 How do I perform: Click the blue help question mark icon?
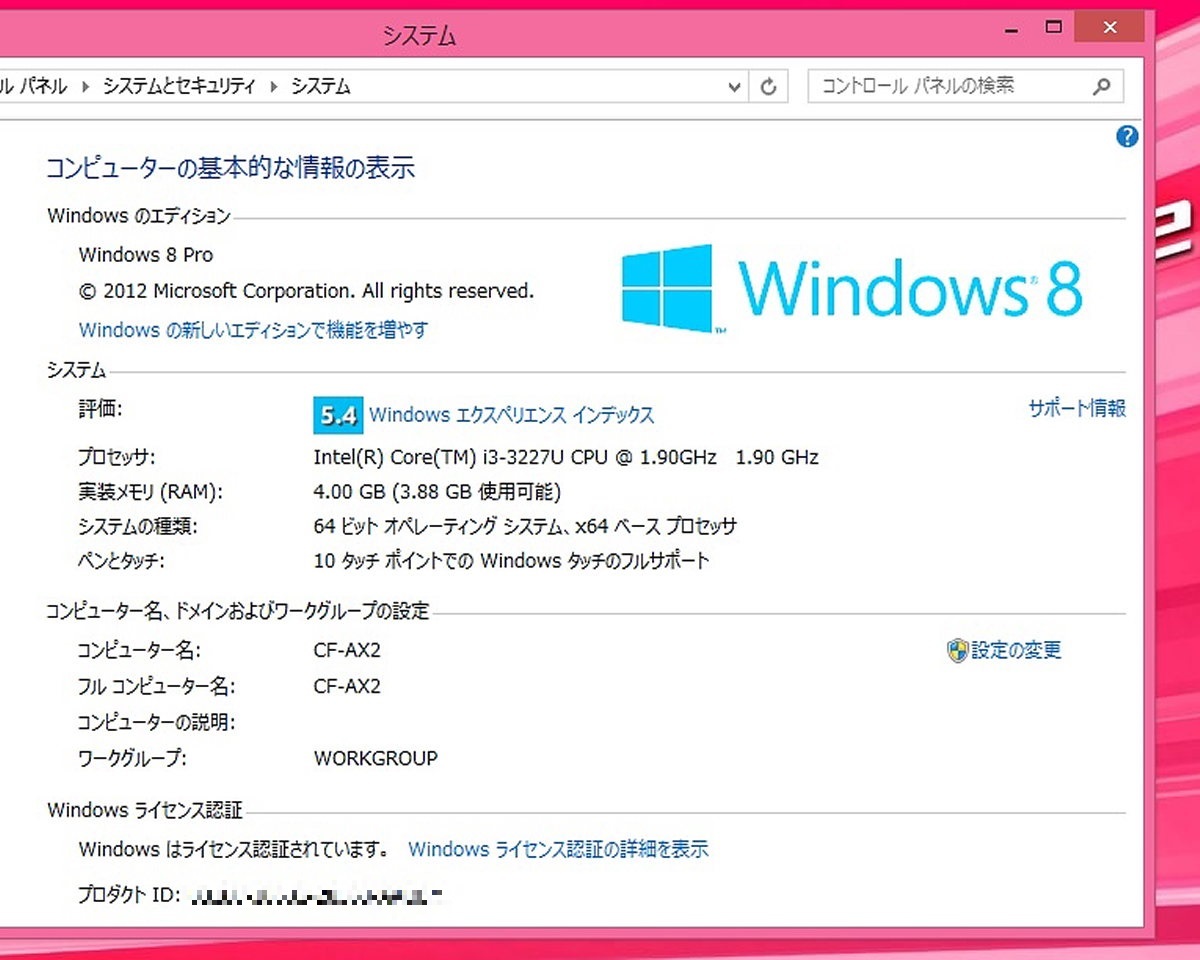(x=1127, y=137)
